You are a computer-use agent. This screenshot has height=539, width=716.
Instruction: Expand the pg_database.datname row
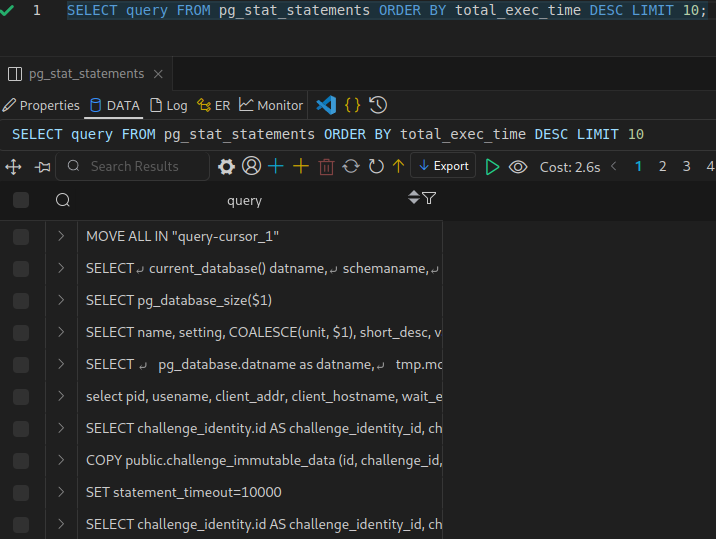(x=61, y=364)
